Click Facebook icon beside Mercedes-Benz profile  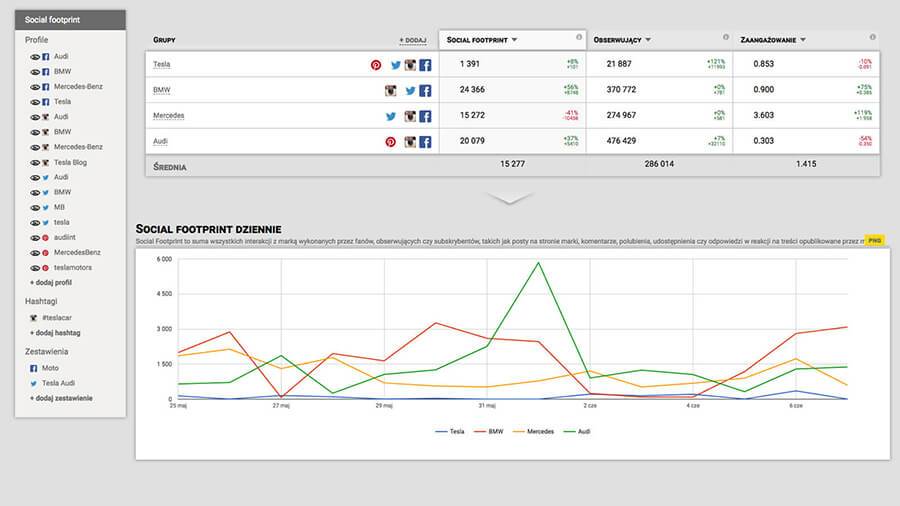(45, 87)
